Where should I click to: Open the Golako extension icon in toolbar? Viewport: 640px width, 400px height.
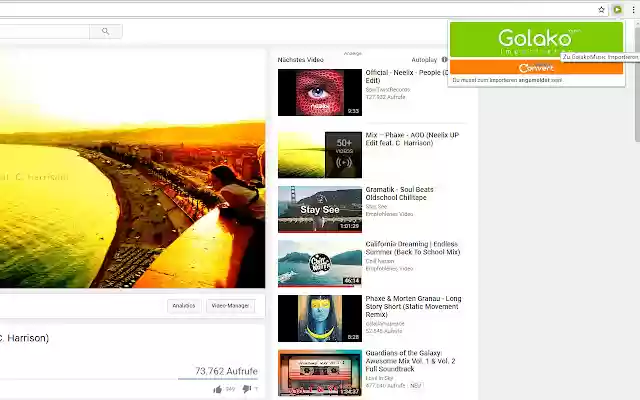point(618,9)
